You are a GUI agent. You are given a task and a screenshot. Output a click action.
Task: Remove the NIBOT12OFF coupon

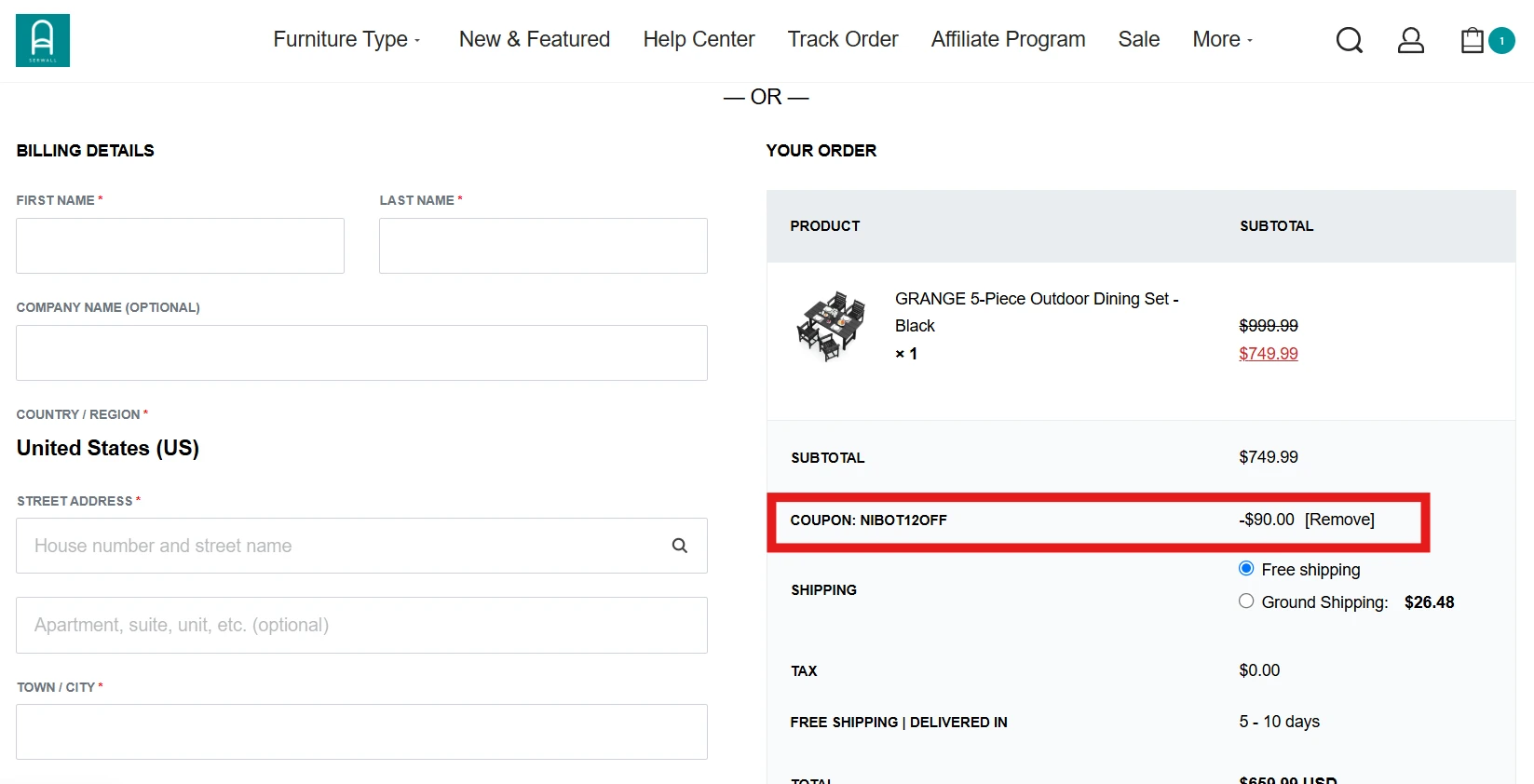(x=1339, y=520)
